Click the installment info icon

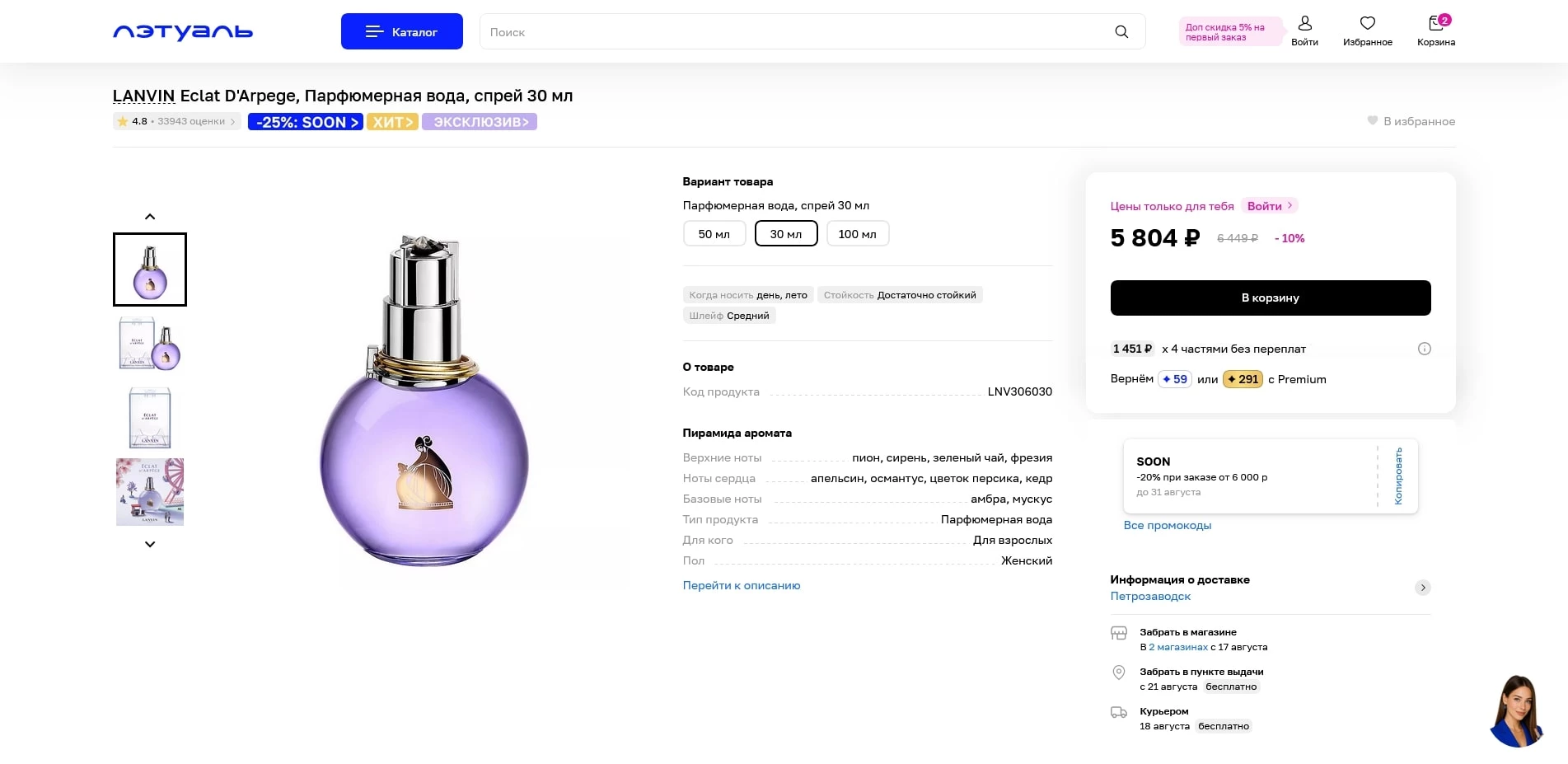1424,349
